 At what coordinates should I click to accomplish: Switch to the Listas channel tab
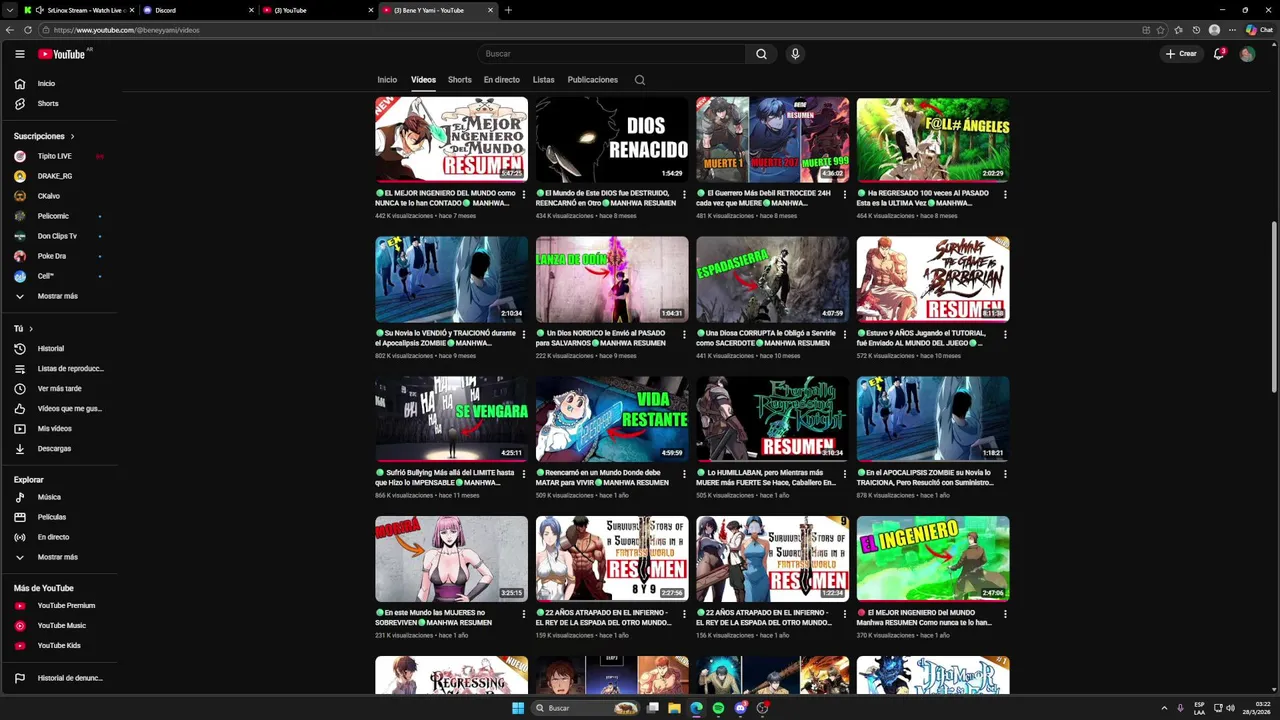click(x=544, y=80)
